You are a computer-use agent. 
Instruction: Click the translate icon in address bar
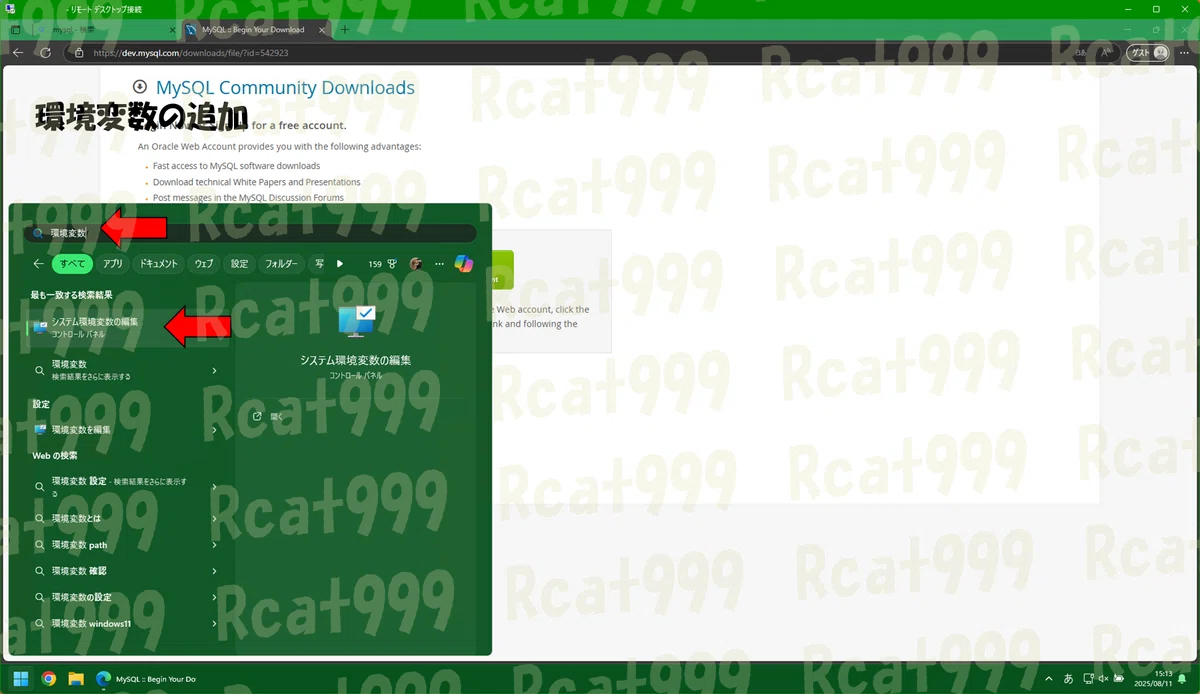1081,53
